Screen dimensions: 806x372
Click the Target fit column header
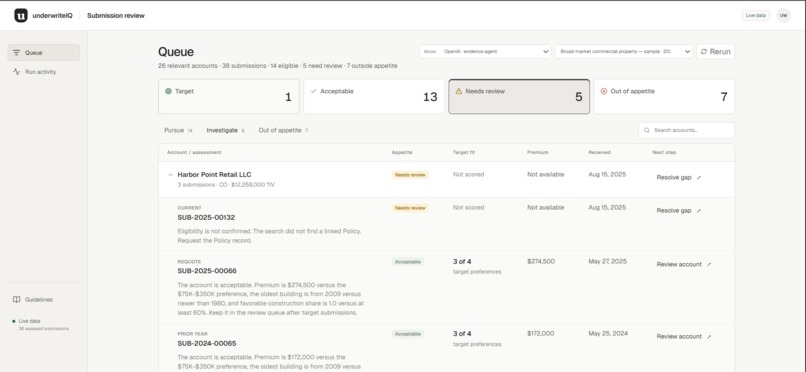pos(464,153)
